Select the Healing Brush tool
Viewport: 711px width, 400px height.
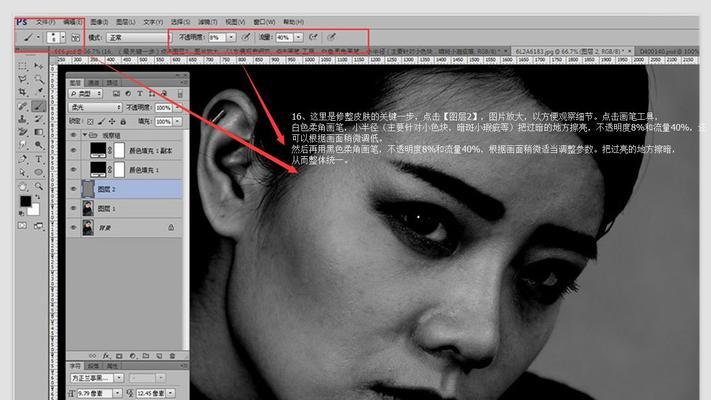22,106
